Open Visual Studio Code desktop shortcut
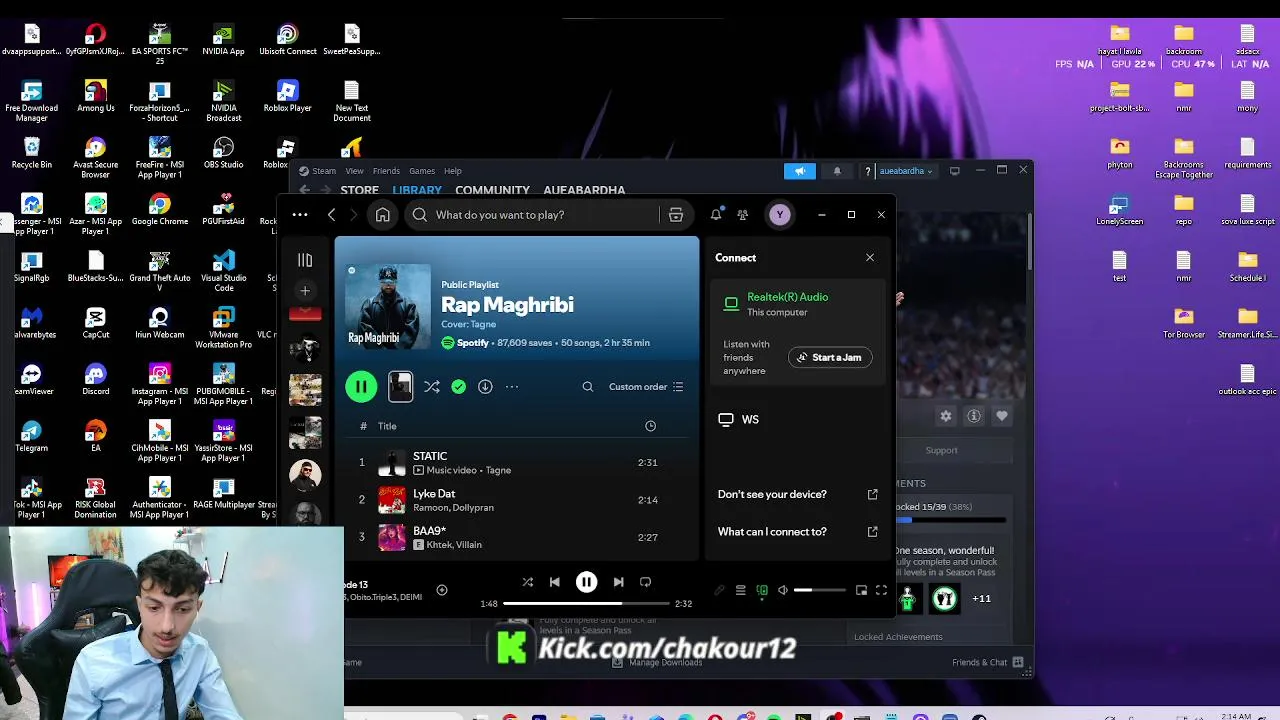 [224, 271]
